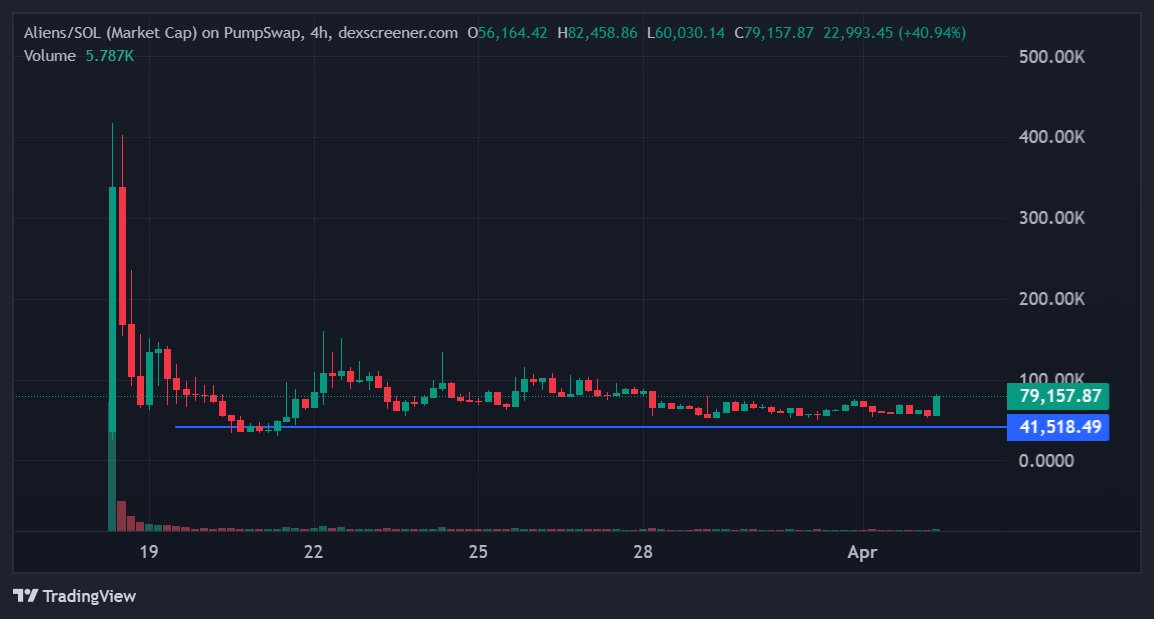Click the Volume label in the legend
1154x619 pixels.
point(49,56)
